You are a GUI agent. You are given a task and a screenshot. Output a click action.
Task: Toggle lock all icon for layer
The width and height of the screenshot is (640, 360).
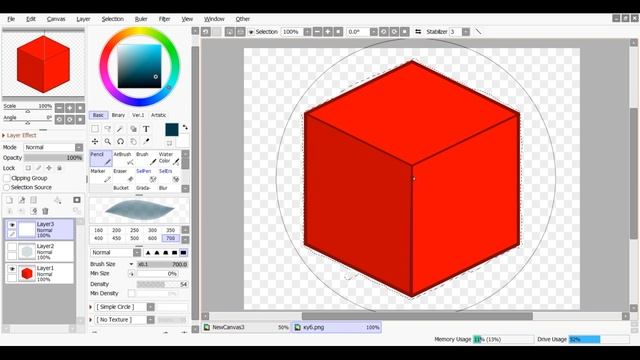tap(59, 168)
